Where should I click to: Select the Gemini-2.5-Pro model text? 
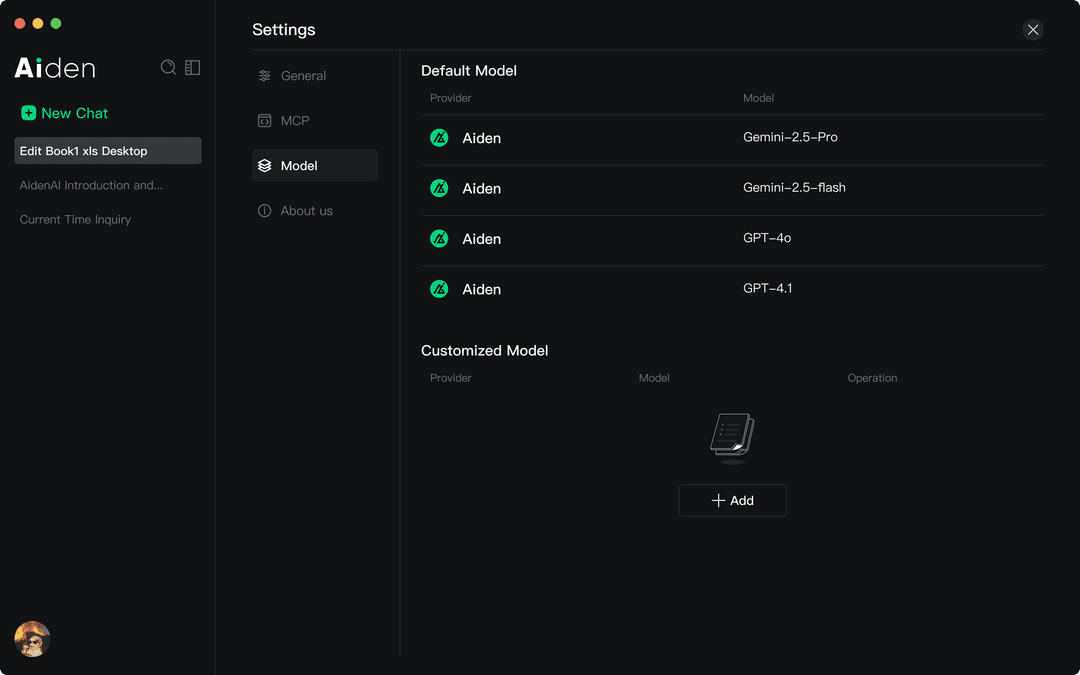pyautogui.click(x=790, y=137)
